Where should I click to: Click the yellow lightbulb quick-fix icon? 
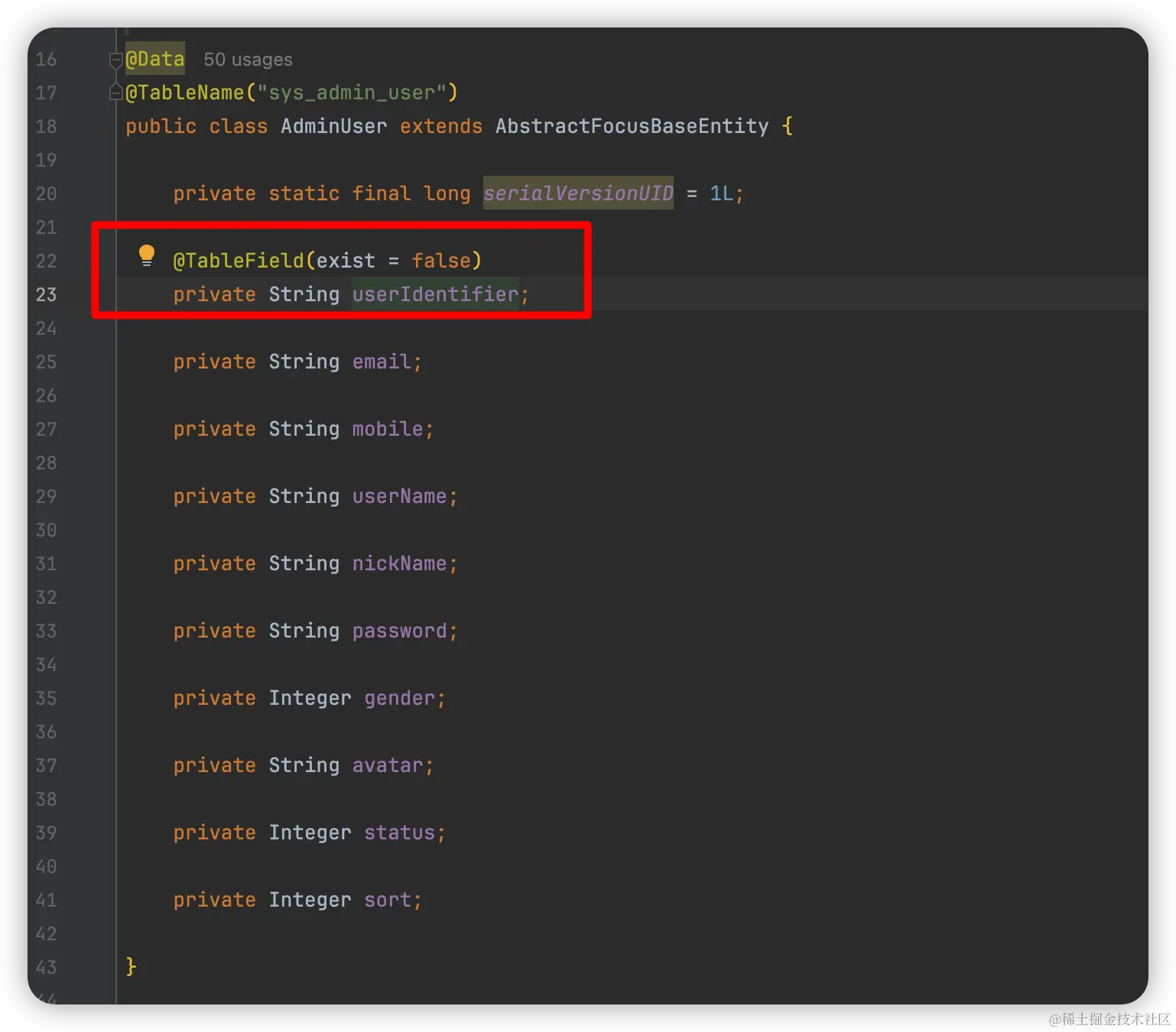(146, 255)
